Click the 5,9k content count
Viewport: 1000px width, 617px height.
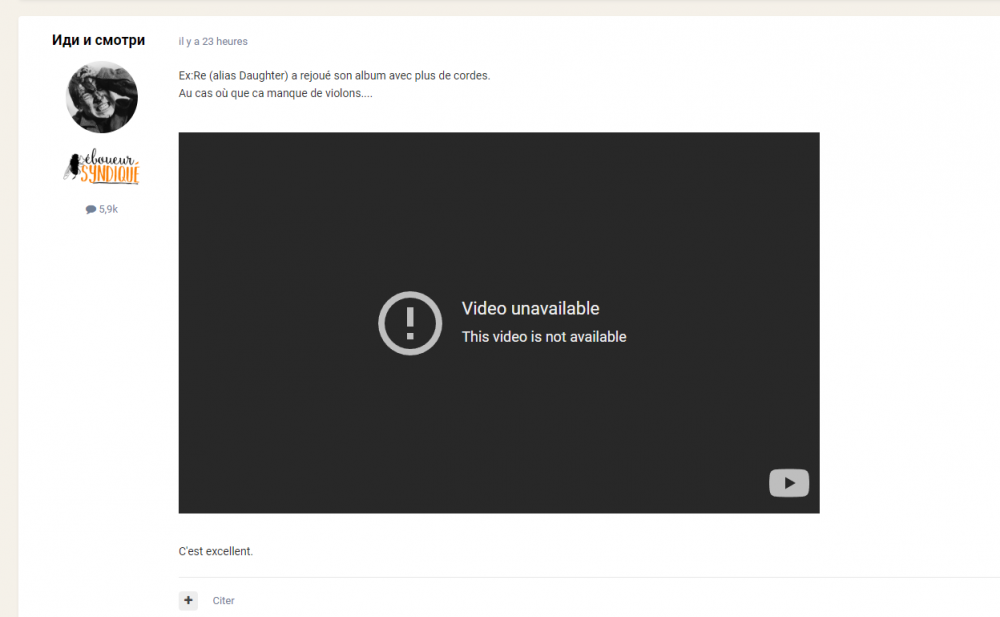pos(106,208)
